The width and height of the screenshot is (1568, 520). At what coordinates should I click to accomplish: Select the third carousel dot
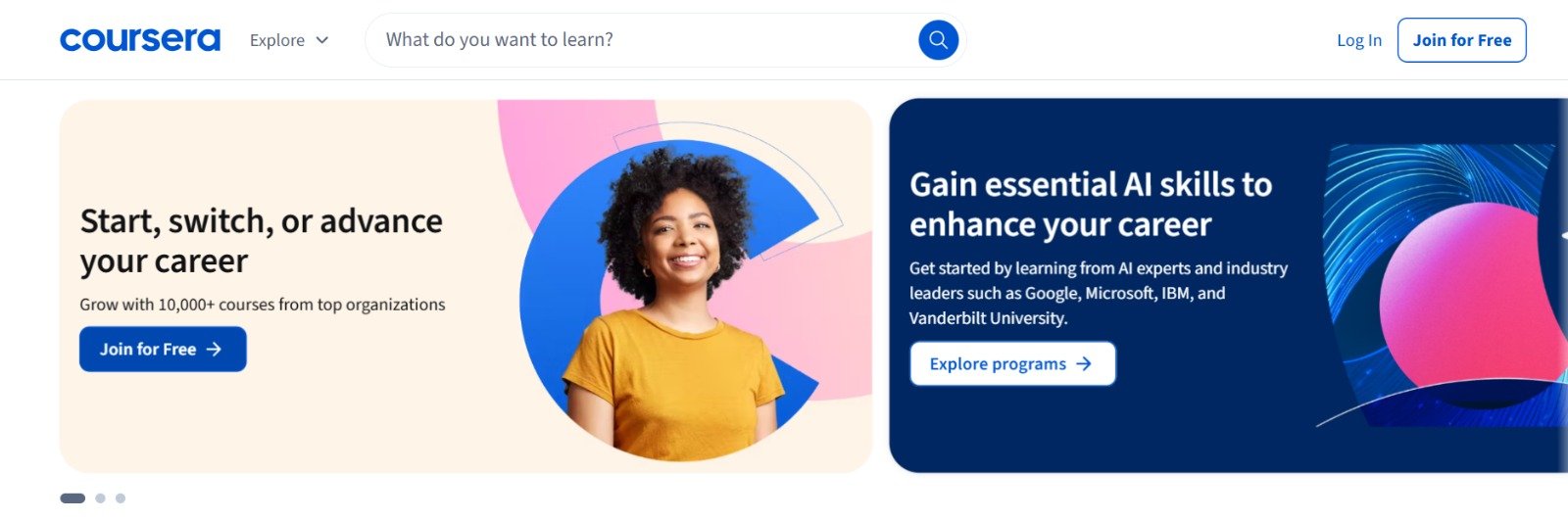(x=121, y=498)
